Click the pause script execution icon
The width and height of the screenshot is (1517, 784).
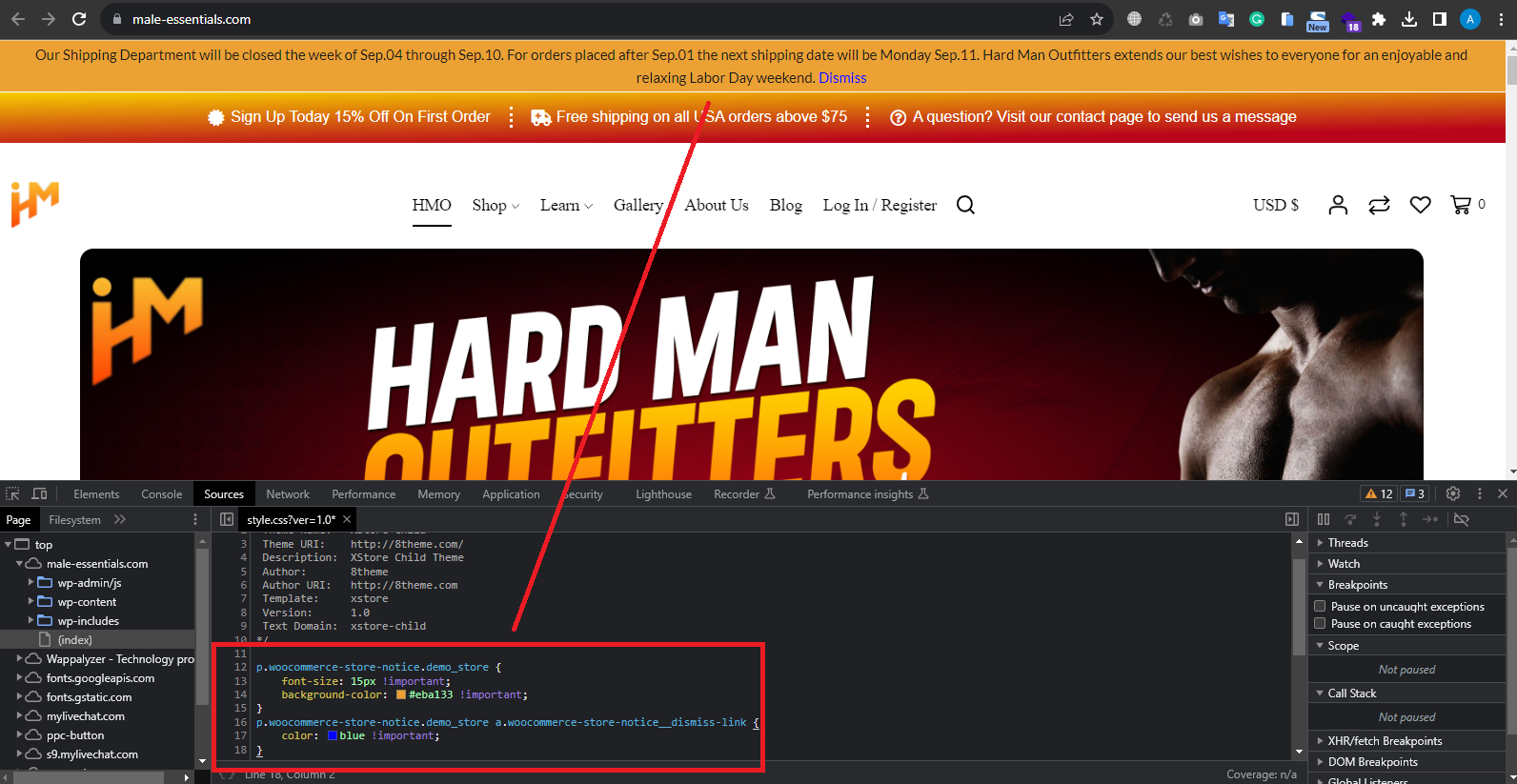point(1324,519)
